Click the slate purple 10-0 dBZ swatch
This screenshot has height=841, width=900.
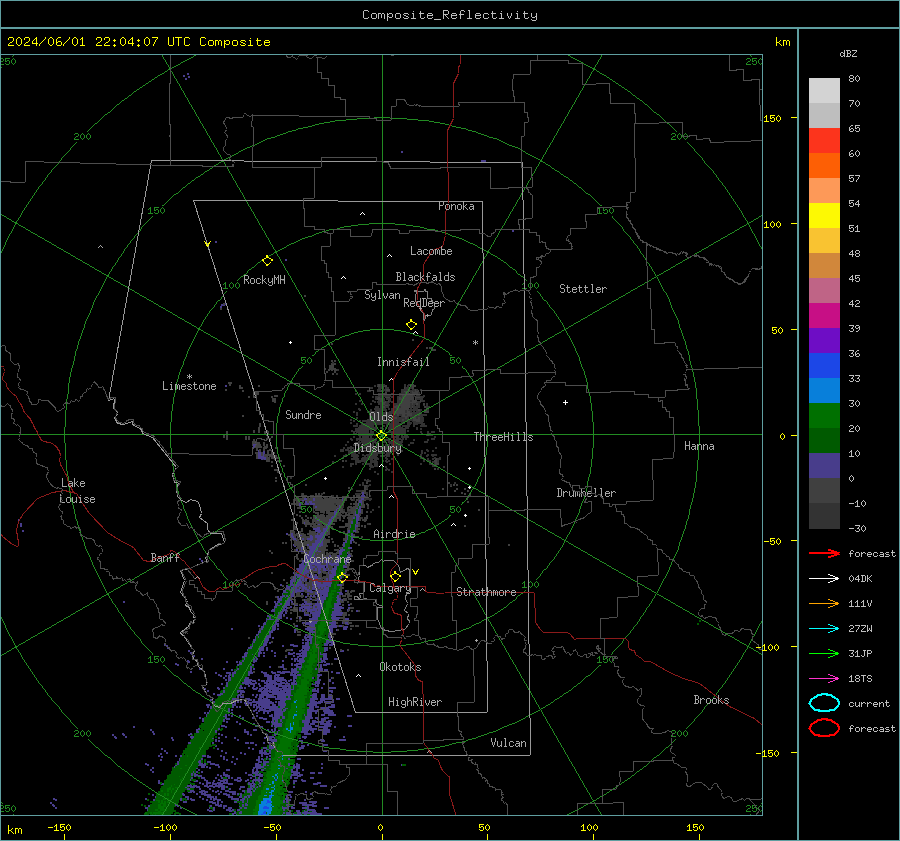(x=824, y=466)
